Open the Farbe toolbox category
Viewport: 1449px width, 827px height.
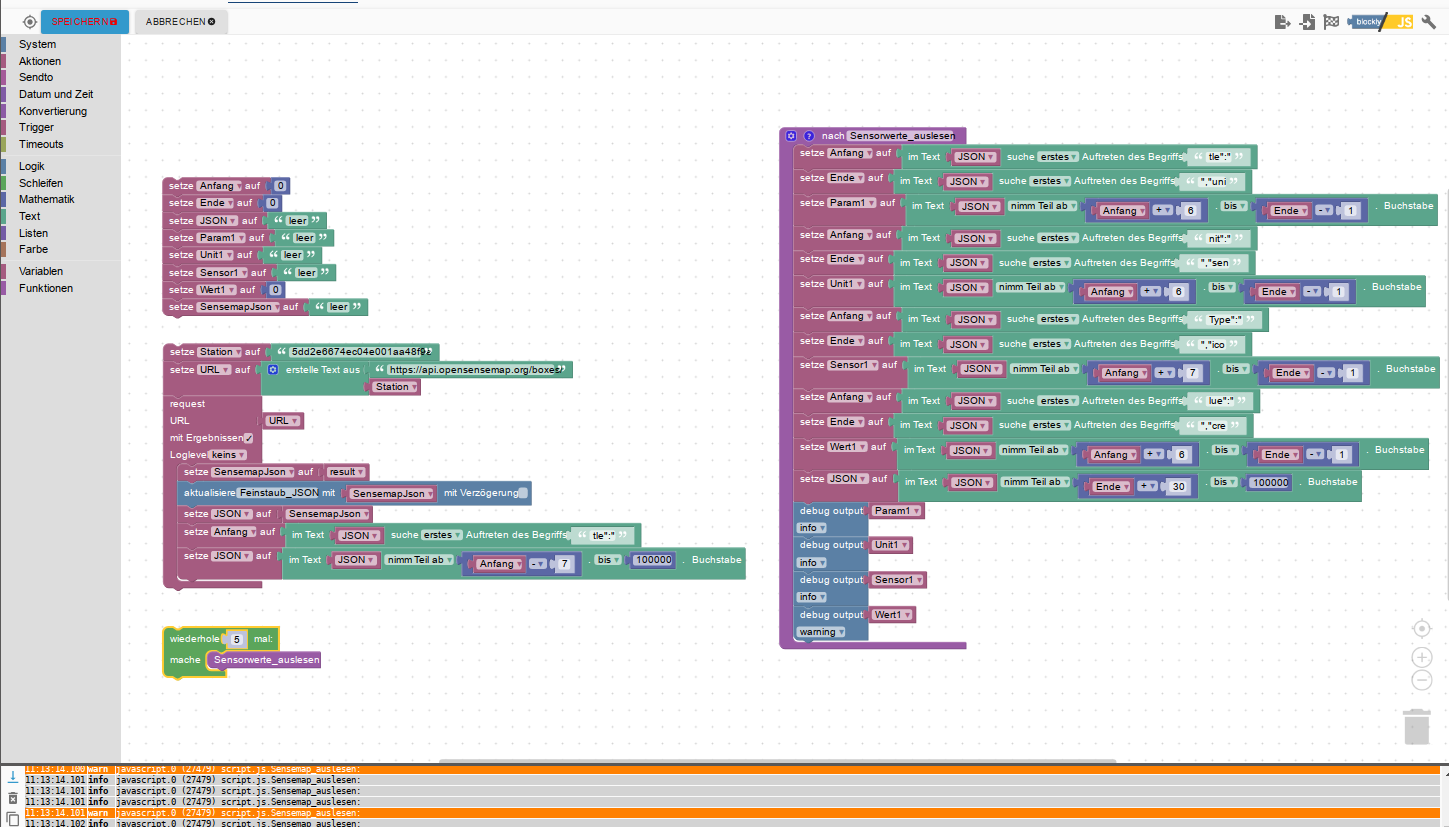33,249
